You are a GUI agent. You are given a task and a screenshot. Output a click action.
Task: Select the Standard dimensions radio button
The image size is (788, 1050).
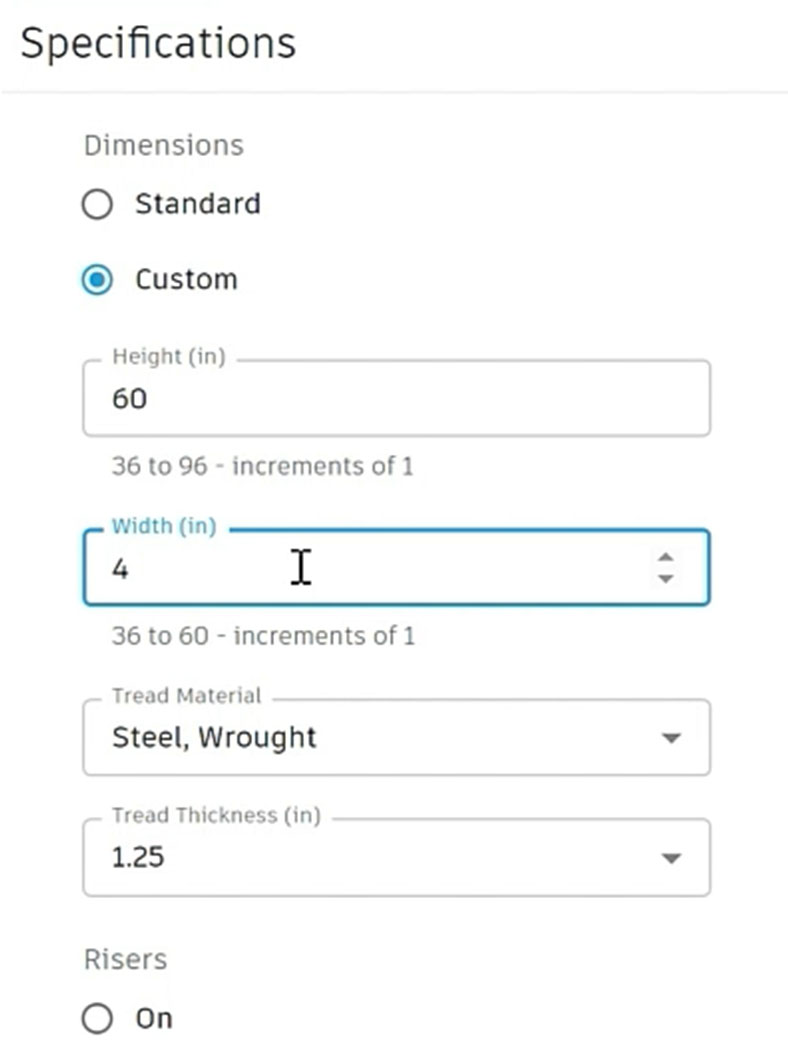pyautogui.click(x=97, y=205)
